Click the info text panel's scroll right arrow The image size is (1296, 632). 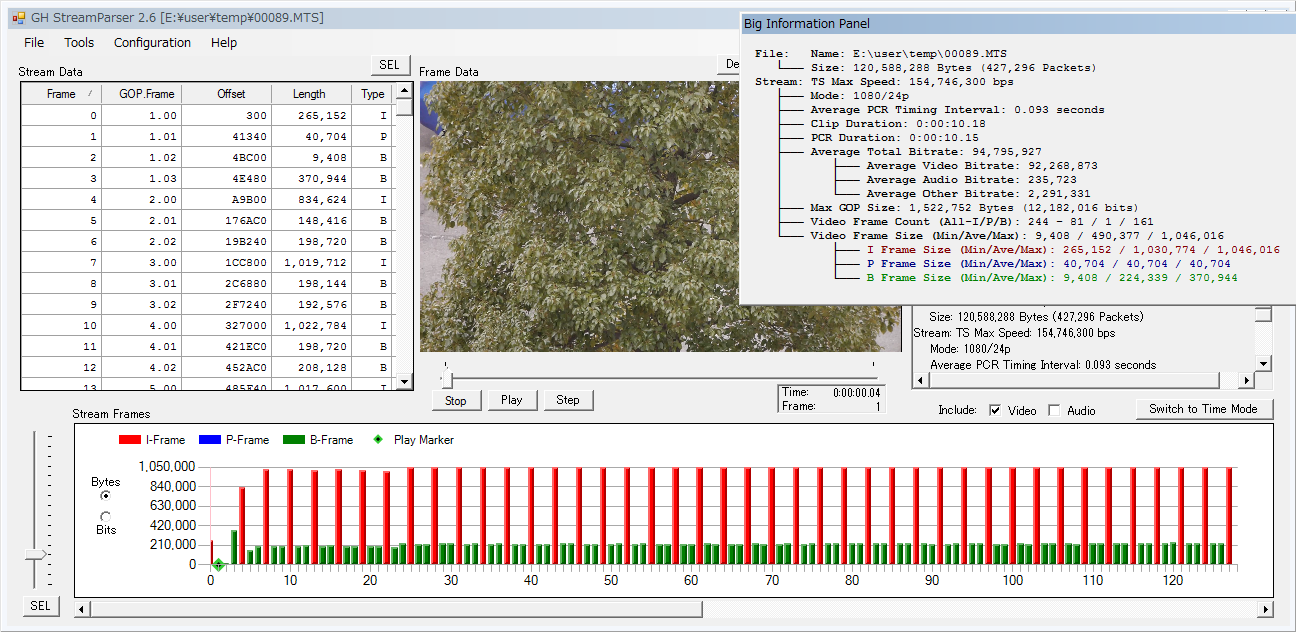point(1246,381)
